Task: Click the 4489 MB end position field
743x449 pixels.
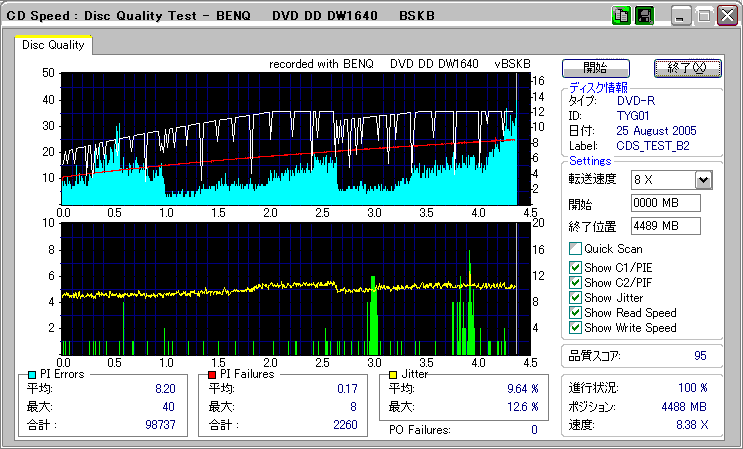Action: 665,226
